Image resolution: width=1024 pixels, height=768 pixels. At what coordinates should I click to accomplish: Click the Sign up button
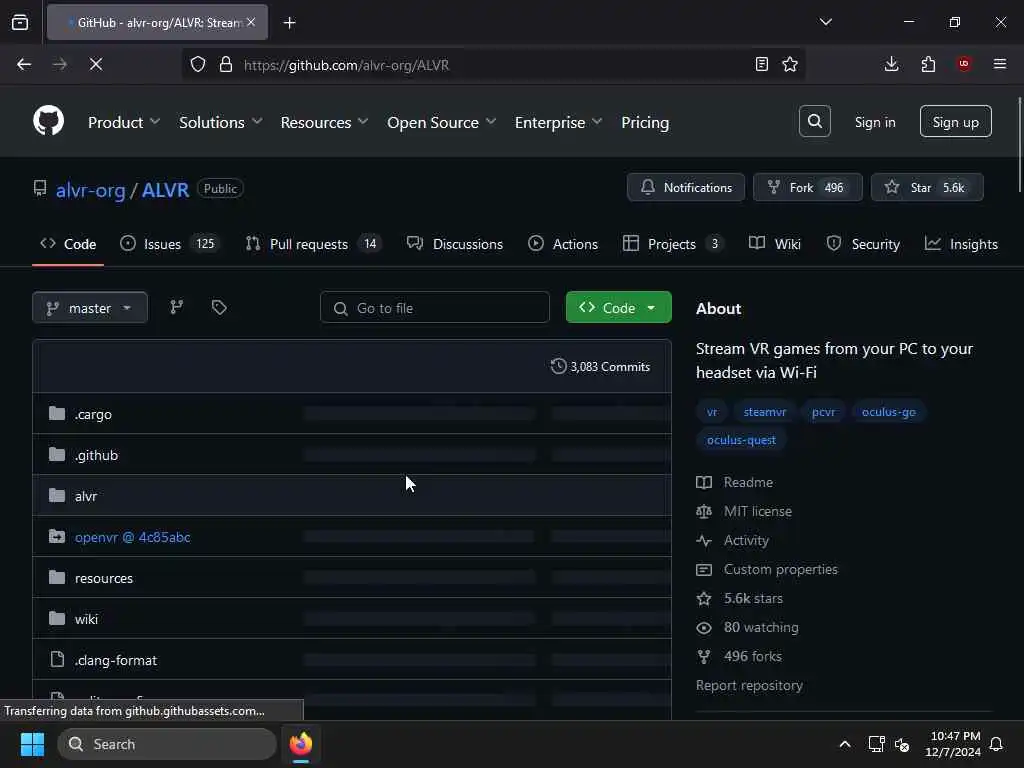pos(955,121)
